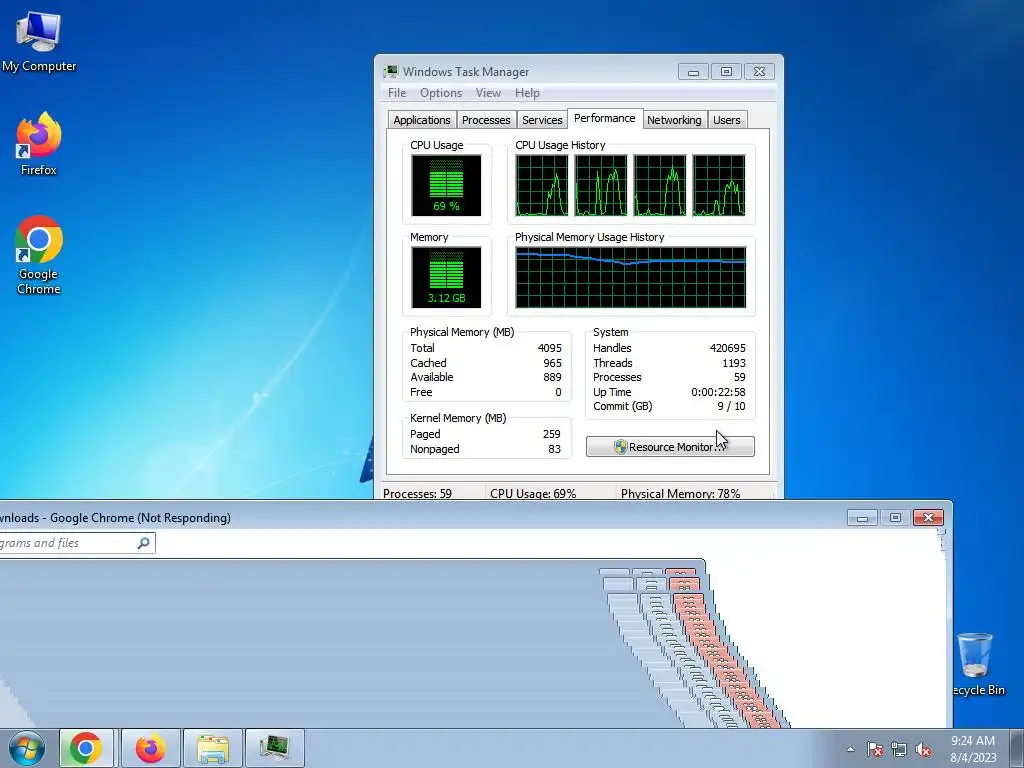The image size is (1024, 768).
Task: Click the Up Time value 0:00:22:58
Action: click(718, 392)
